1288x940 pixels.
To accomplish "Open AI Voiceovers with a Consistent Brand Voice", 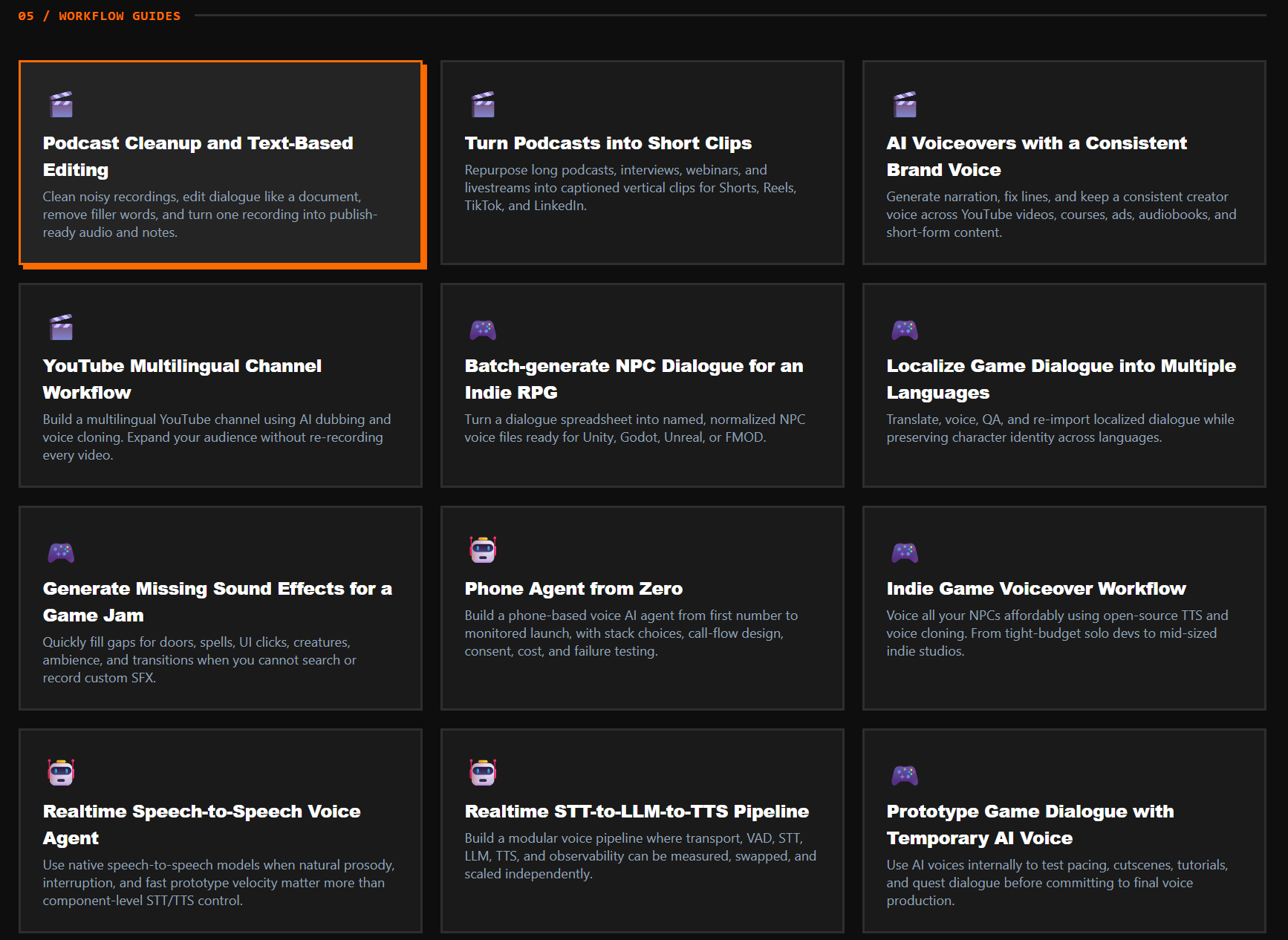I will (1036, 157).
